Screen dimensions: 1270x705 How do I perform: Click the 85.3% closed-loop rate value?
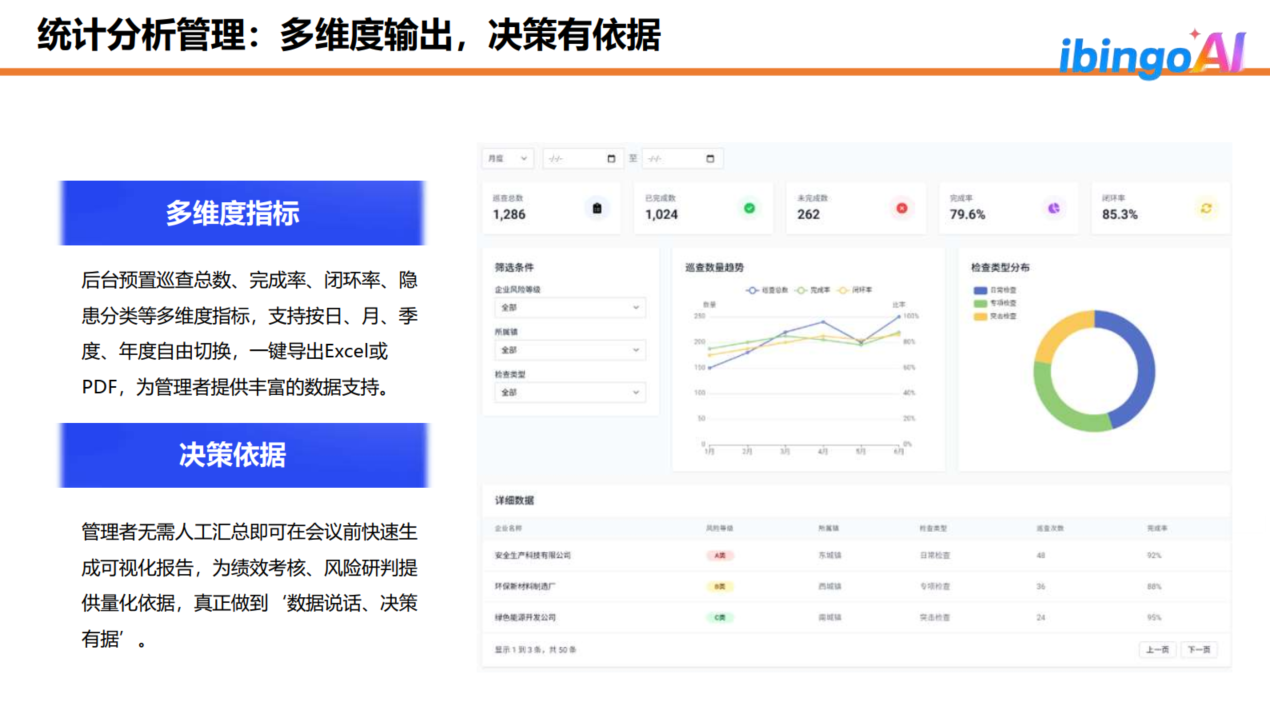click(x=1120, y=214)
